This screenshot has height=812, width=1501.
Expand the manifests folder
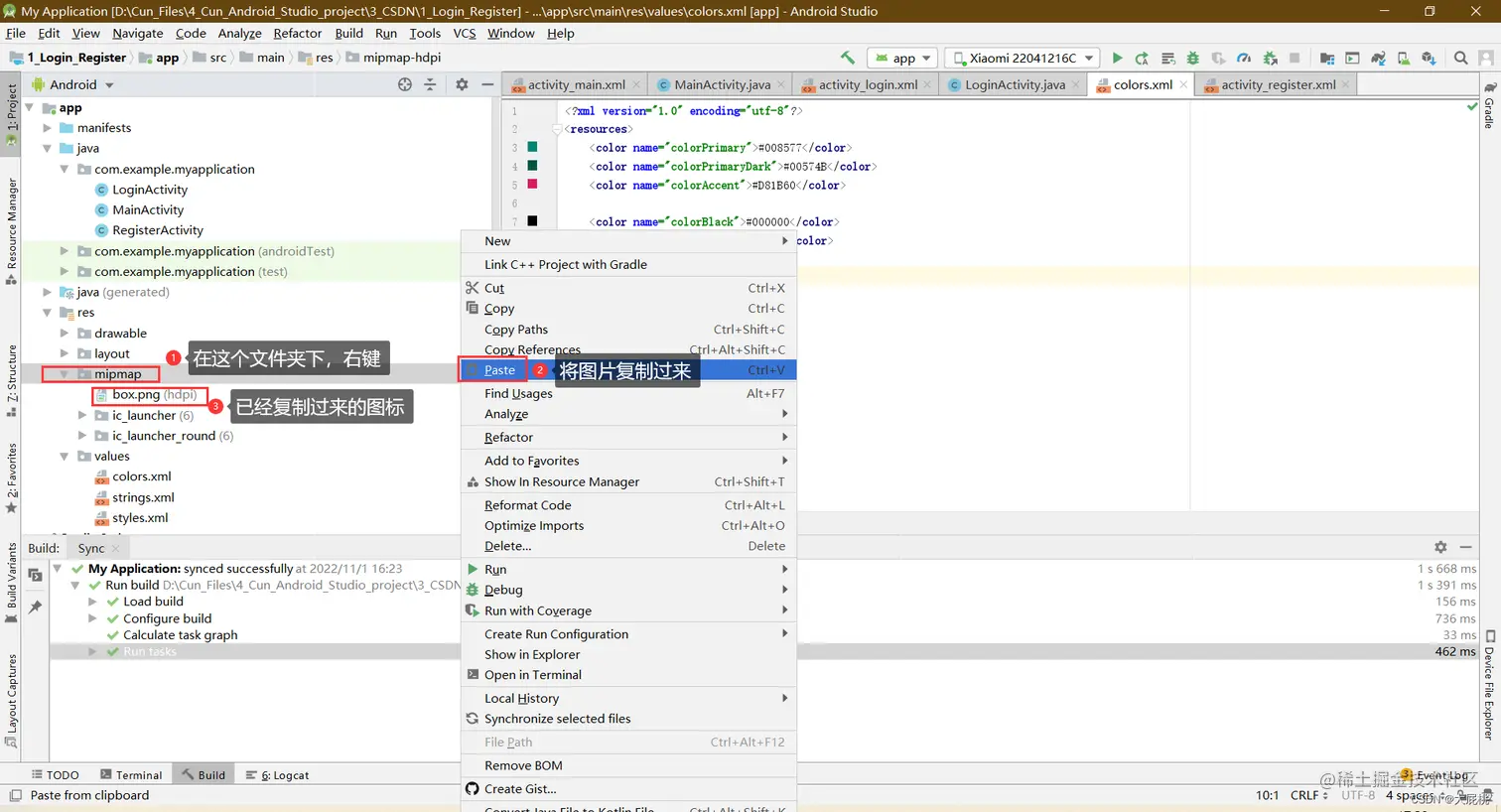[47, 128]
